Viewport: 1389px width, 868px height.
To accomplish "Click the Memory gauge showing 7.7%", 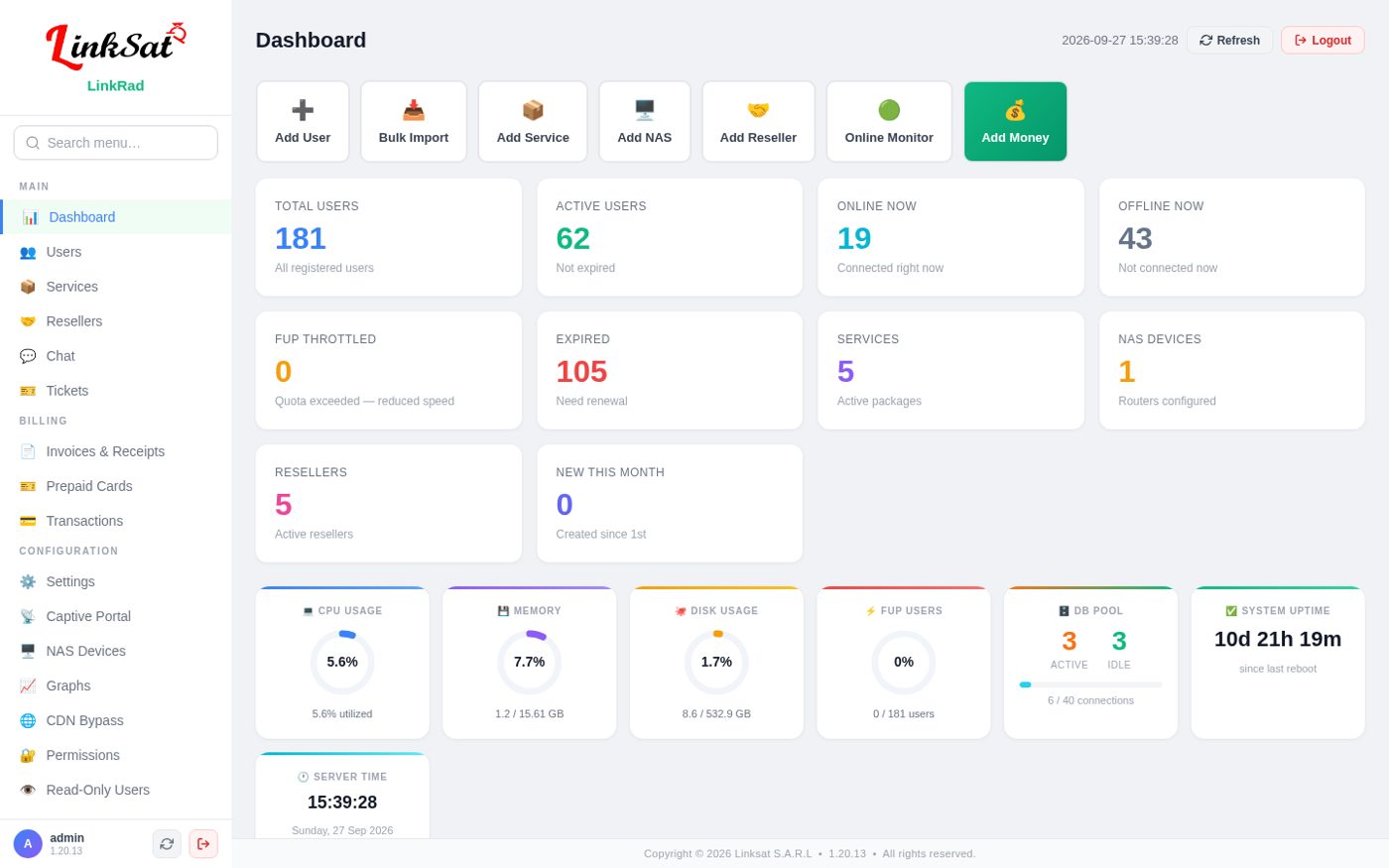I will pos(530,662).
